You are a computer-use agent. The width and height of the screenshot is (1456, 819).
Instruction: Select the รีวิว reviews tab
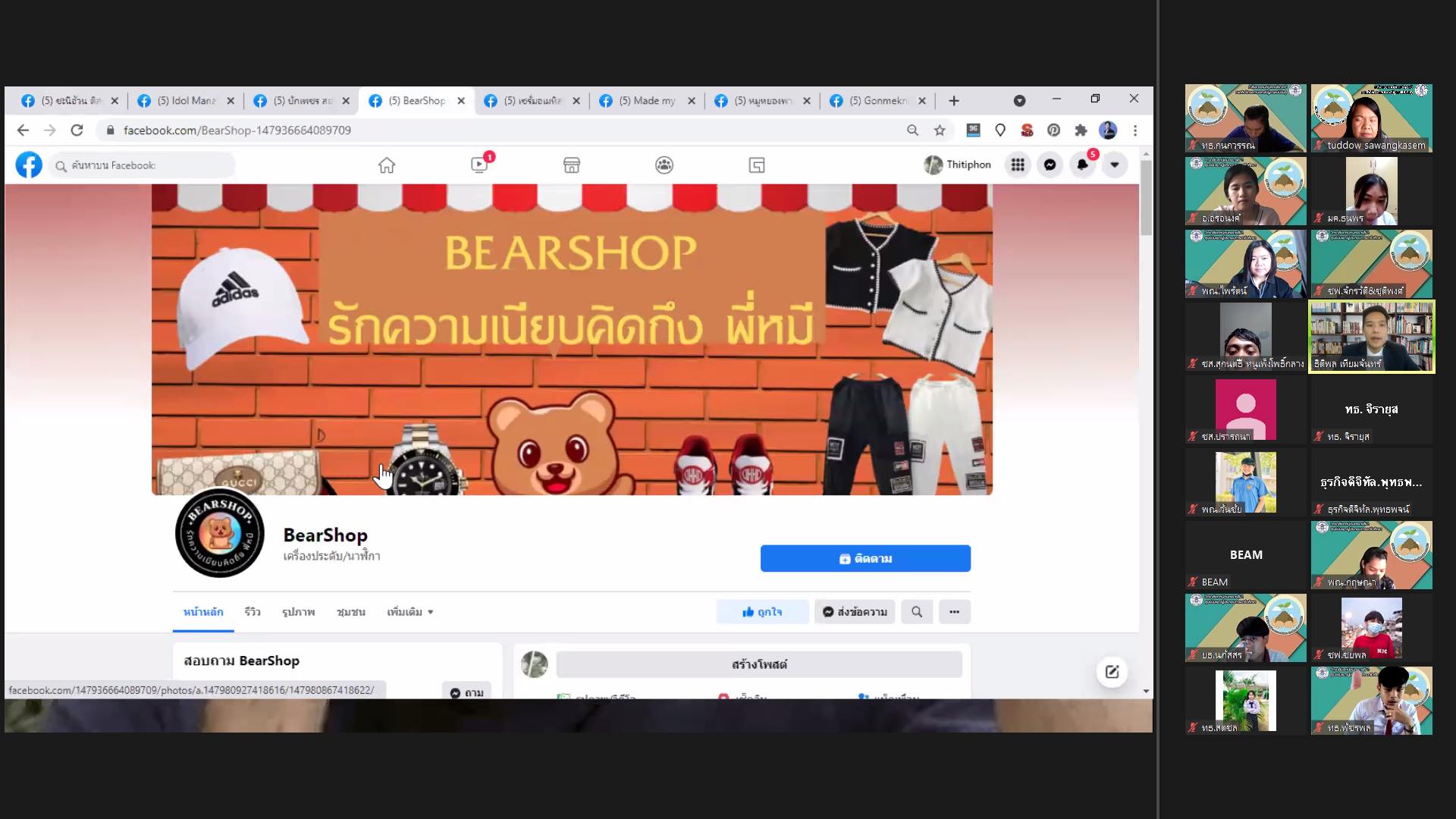coord(253,612)
